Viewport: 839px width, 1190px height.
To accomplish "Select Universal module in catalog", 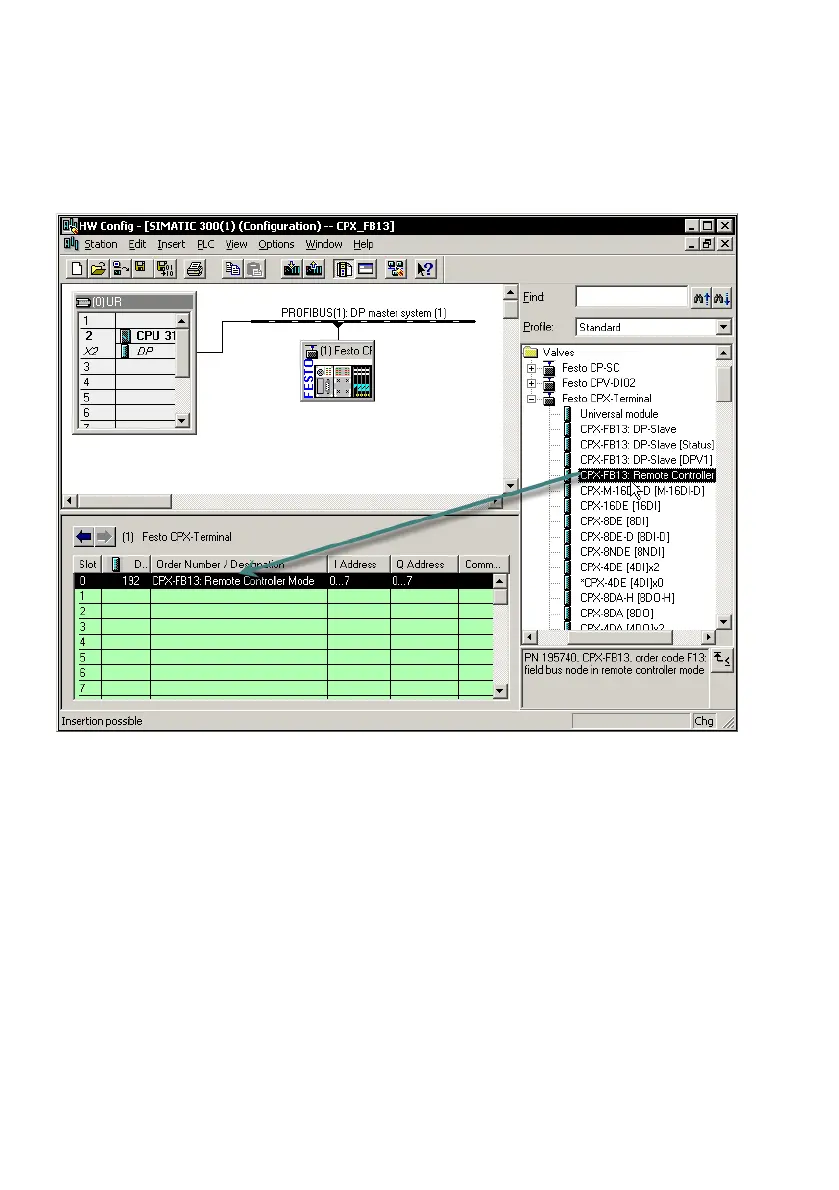I will pos(619,414).
